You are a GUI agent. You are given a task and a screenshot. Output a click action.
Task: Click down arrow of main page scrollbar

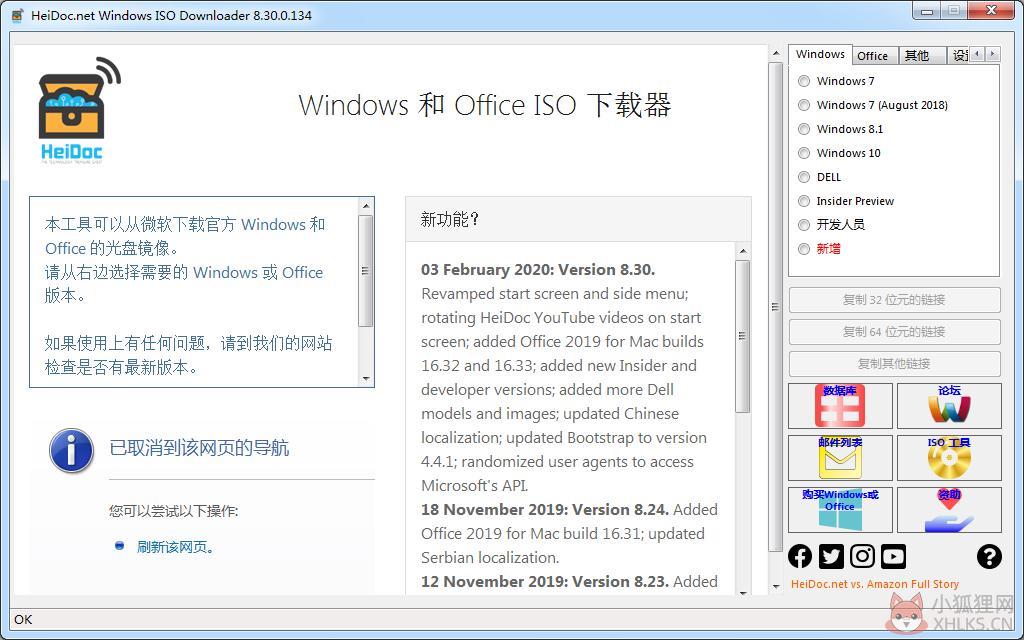click(x=776, y=586)
